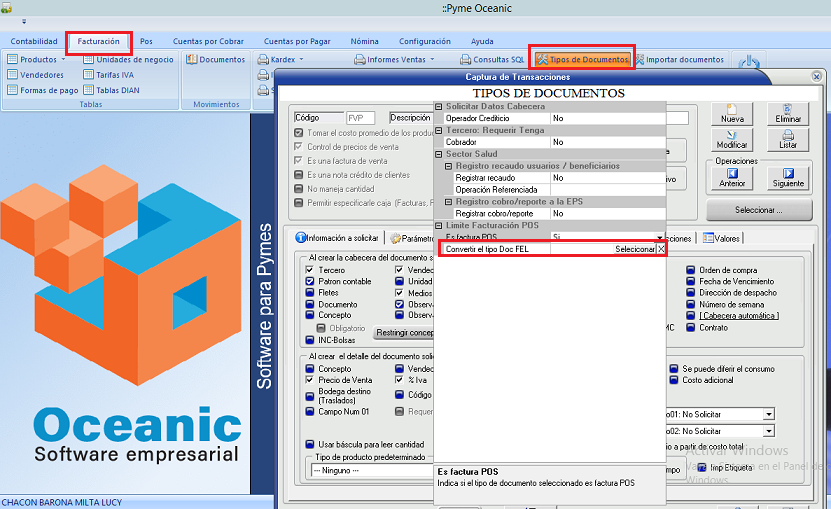The height and width of the screenshot is (509, 831).
Task: Open Importar documentos tool
Action: tap(679, 60)
